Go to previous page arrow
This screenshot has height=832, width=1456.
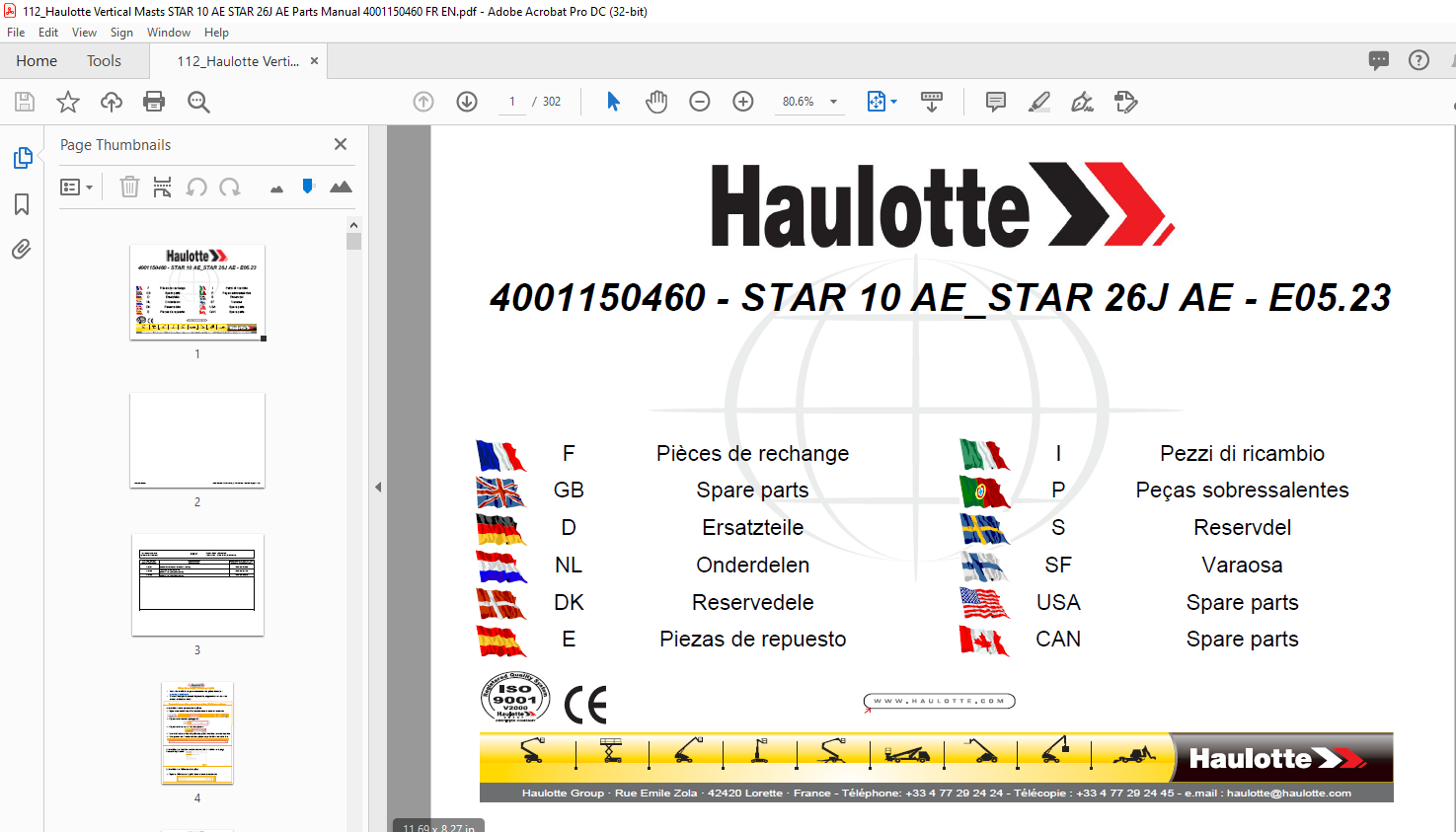(x=423, y=102)
